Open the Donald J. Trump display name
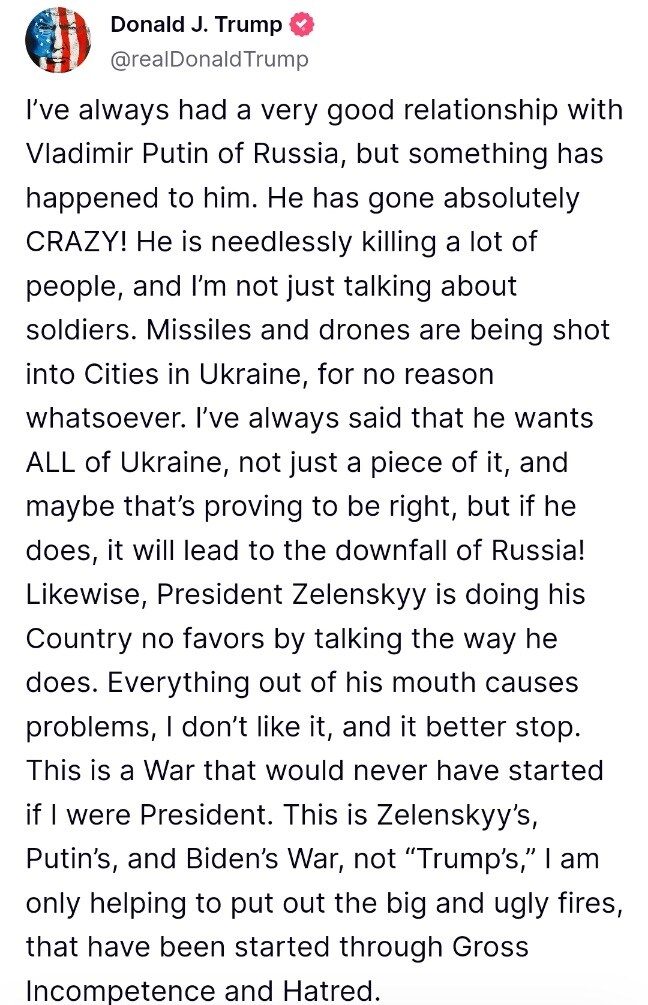This screenshot has width=648, height=1005. point(196,24)
